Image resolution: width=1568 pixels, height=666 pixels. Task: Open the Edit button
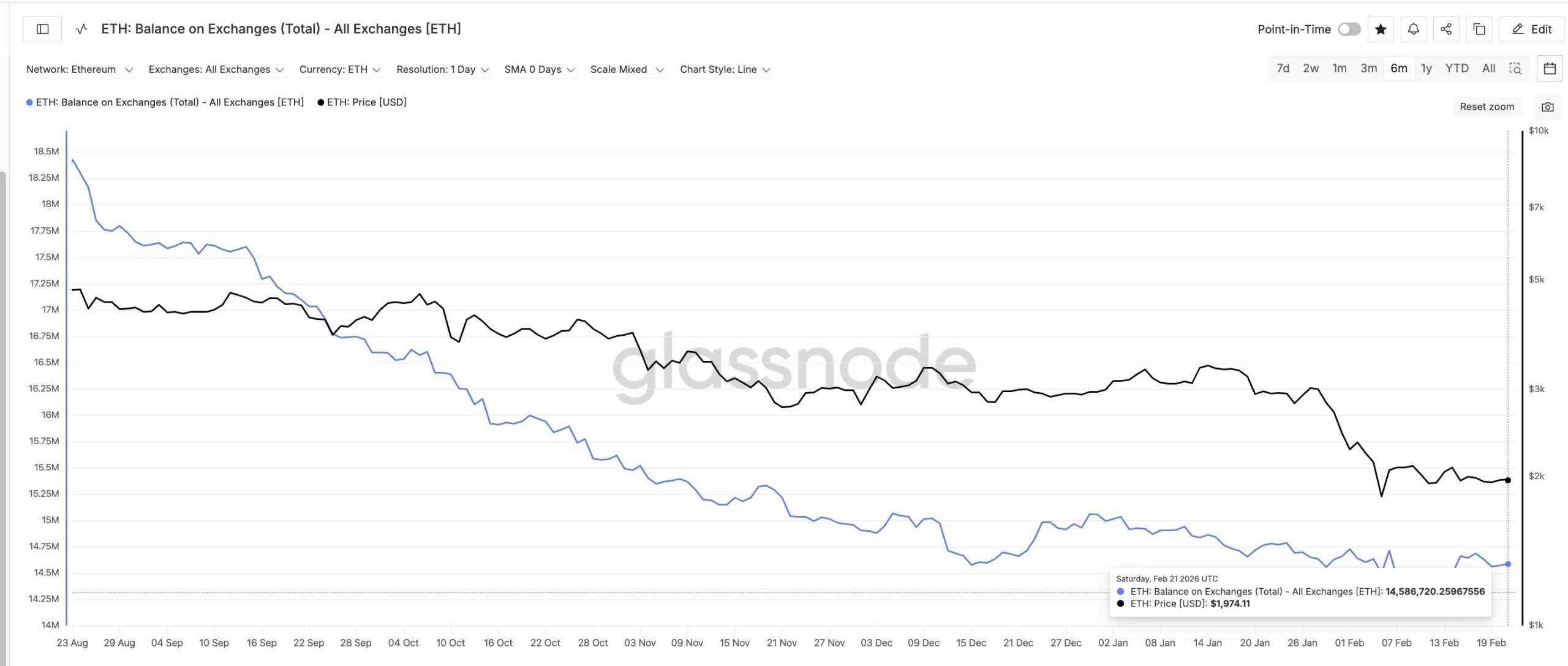[1531, 29]
